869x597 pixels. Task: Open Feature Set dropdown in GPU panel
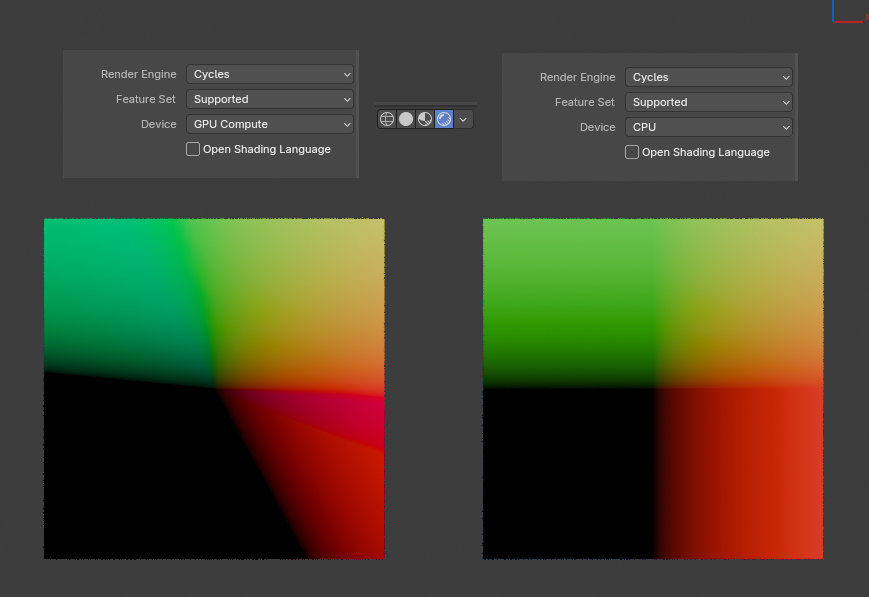click(x=270, y=99)
